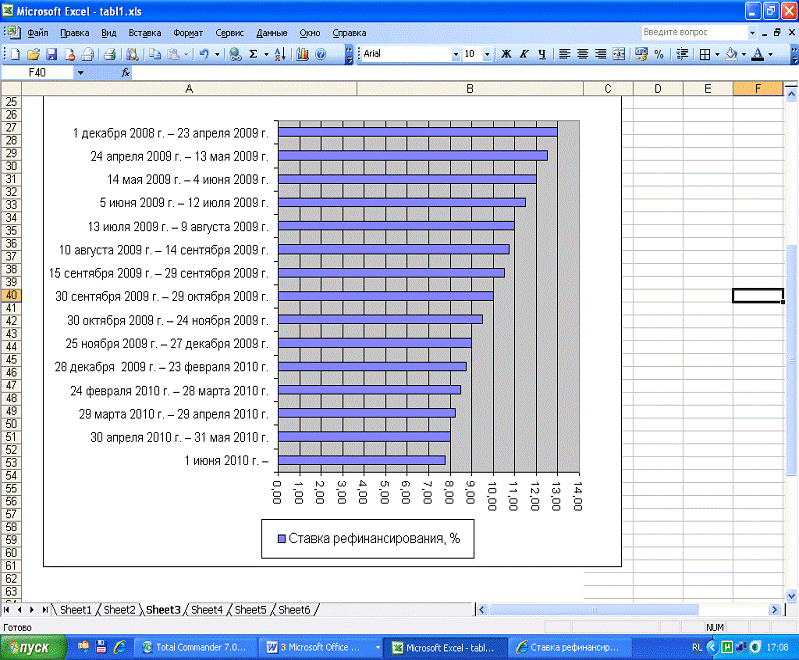Click the Save icon in the toolbar
The image size is (799, 660).
[x=52, y=54]
